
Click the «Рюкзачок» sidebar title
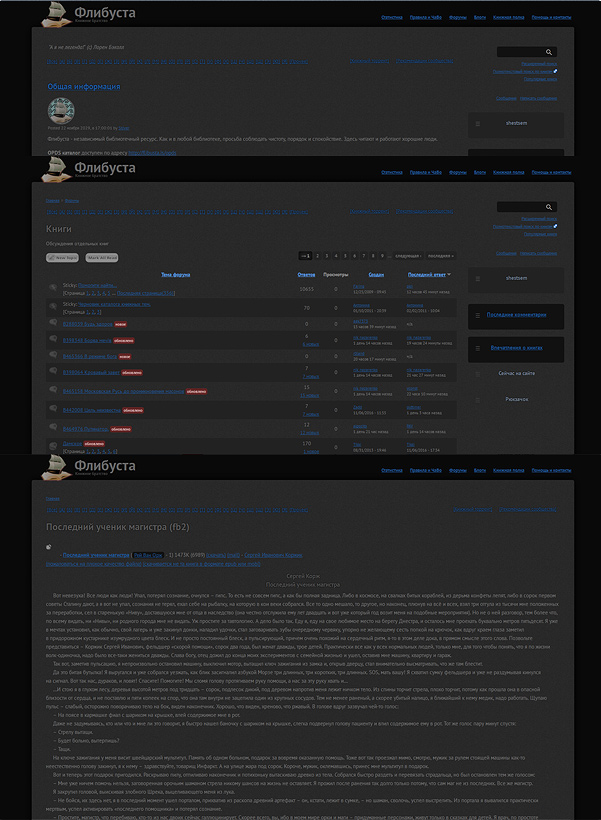(516, 400)
